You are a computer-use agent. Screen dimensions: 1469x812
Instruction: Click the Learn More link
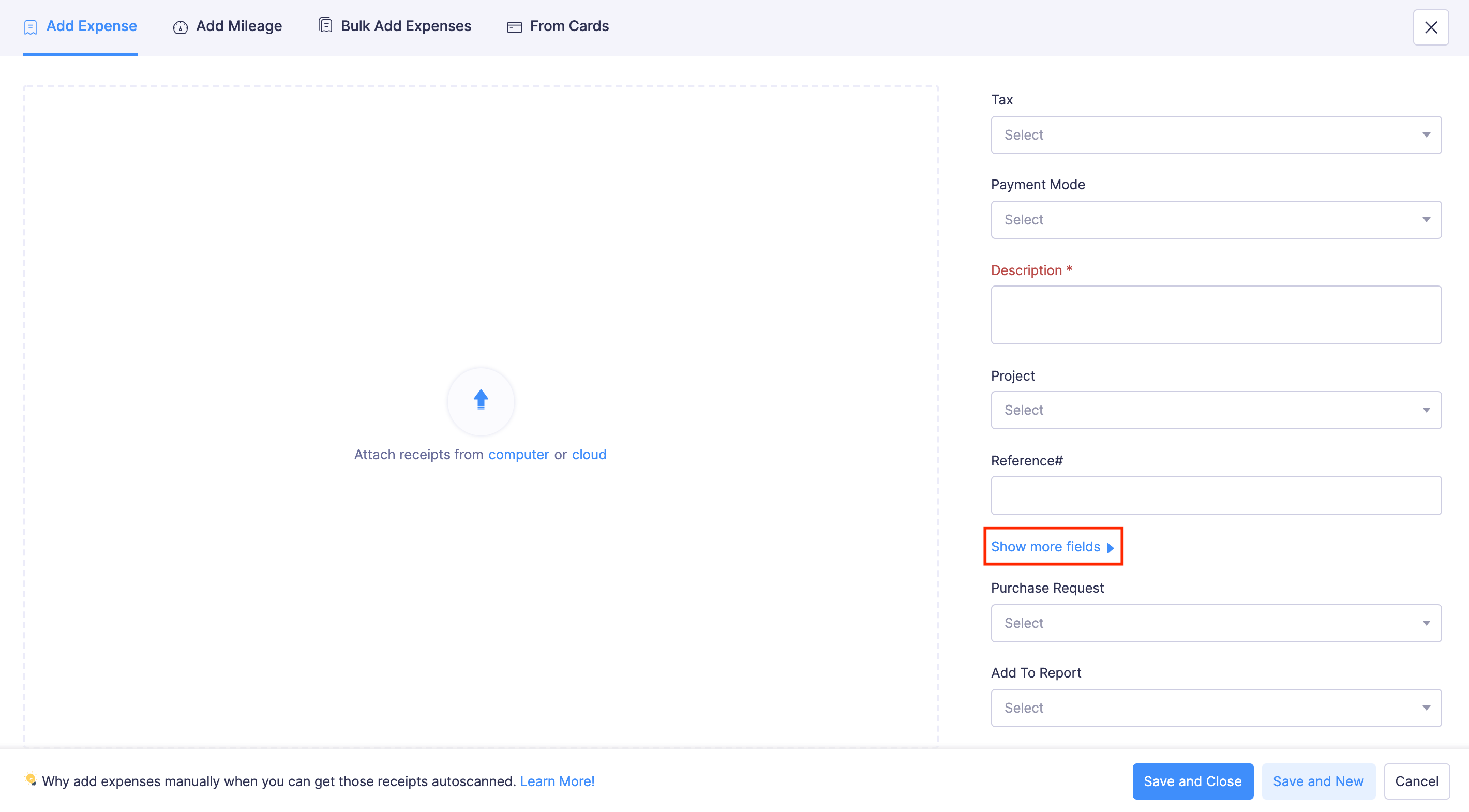(557, 782)
